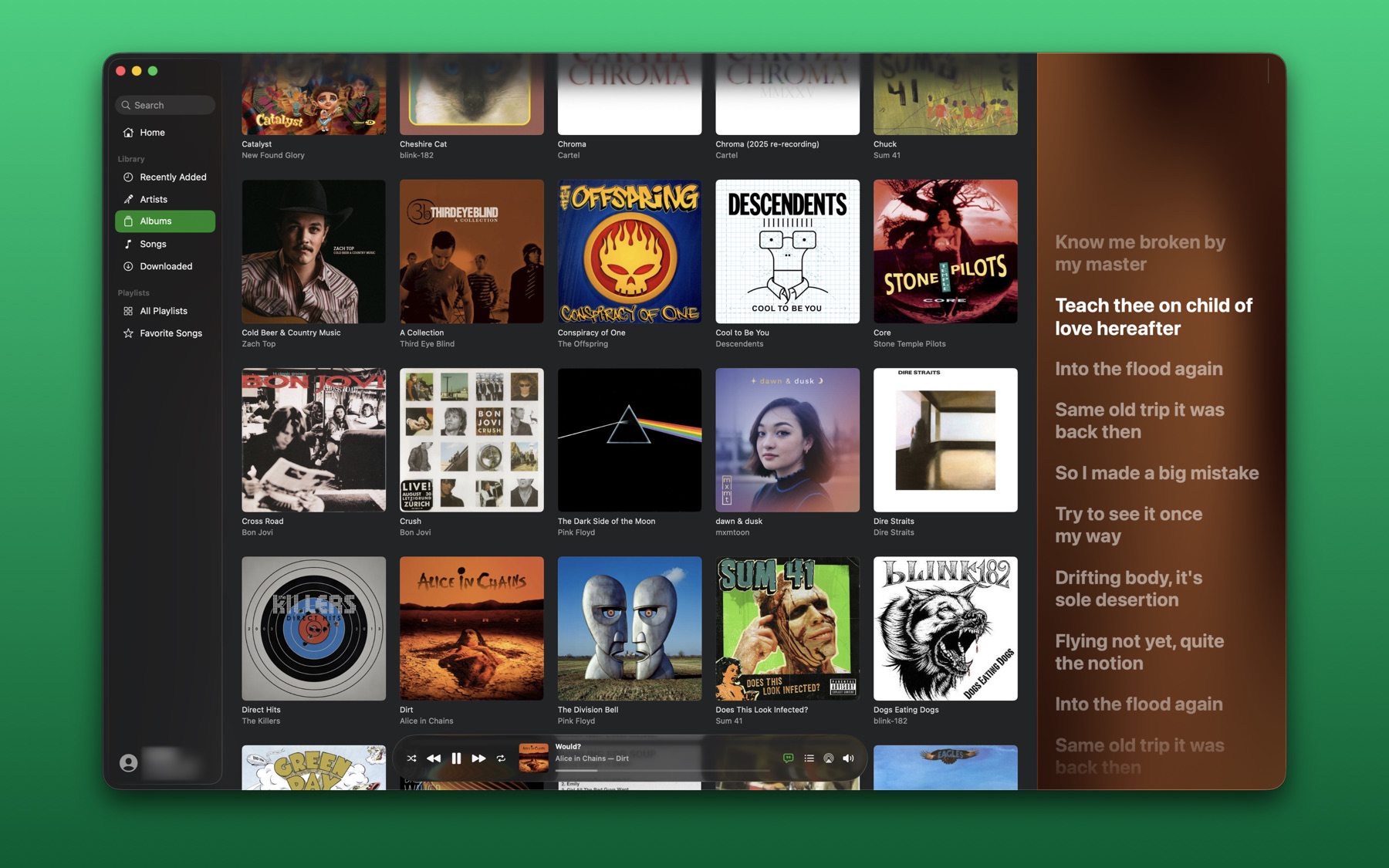Toggle the lyrics panel button
Viewport: 1389px width, 868px height.
pyautogui.click(x=788, y=758)
